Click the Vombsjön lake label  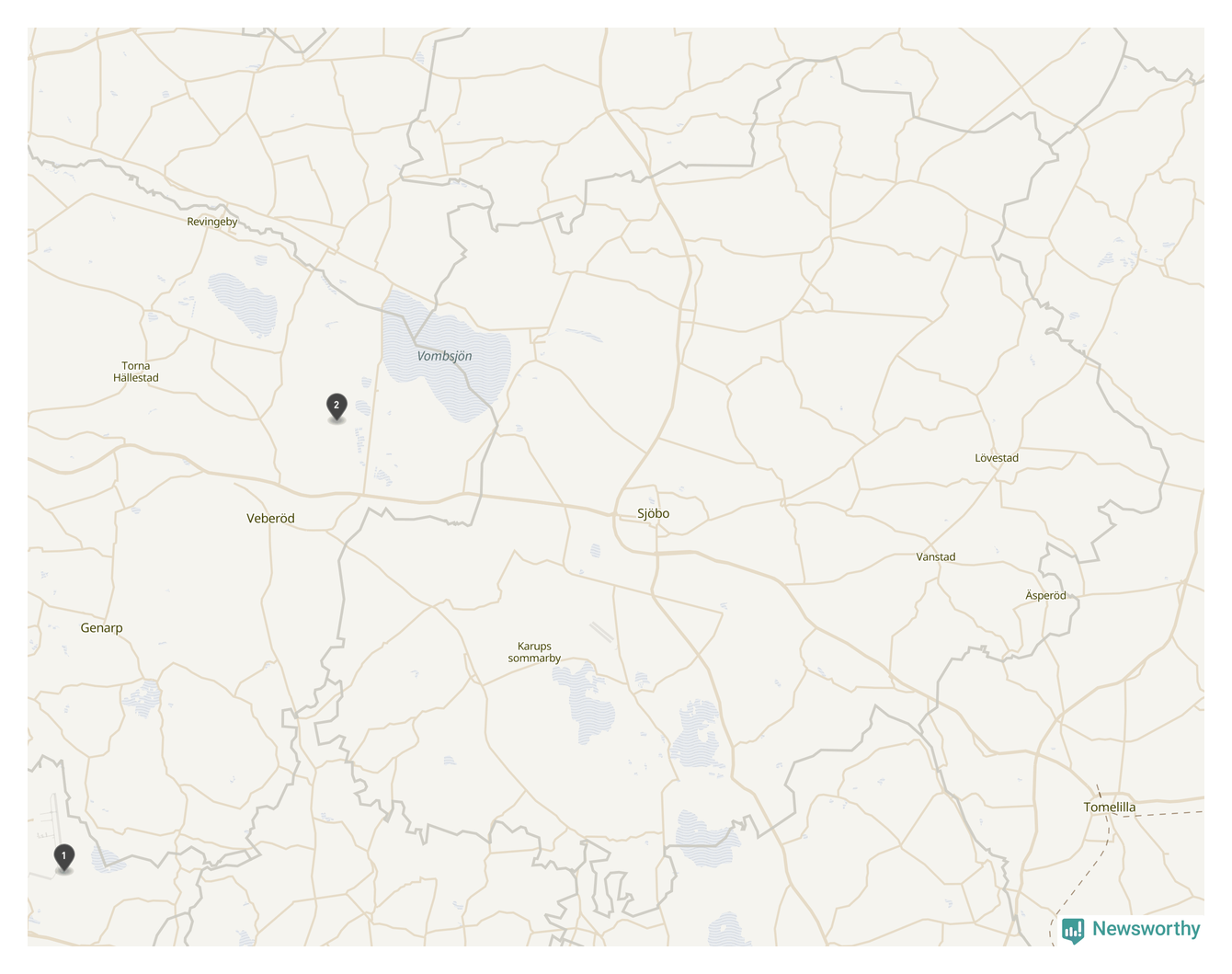pyautogui.click(x=445, y=356)
